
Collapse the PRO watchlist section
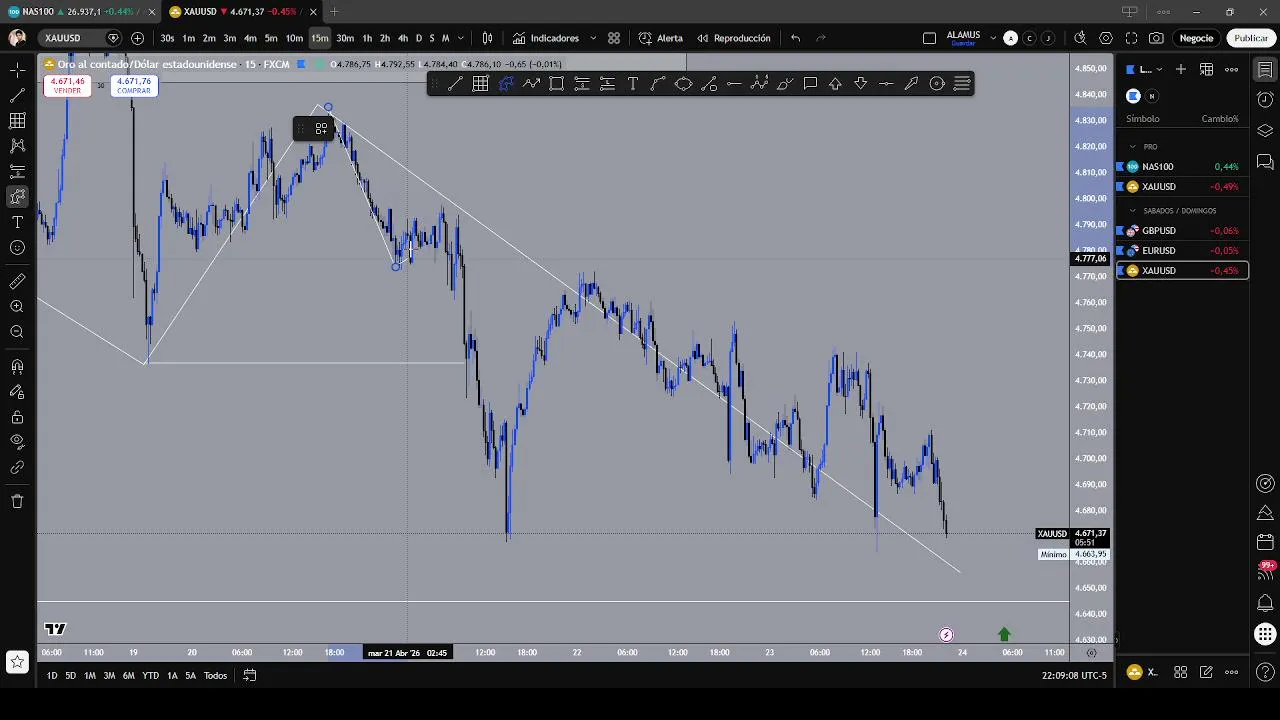point(1132,147)
